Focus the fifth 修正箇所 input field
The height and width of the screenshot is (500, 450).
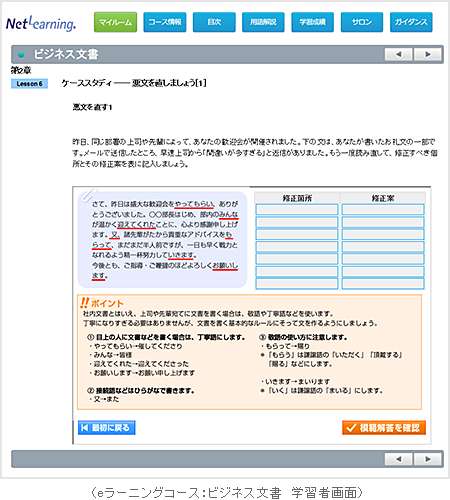click(297, 259)
